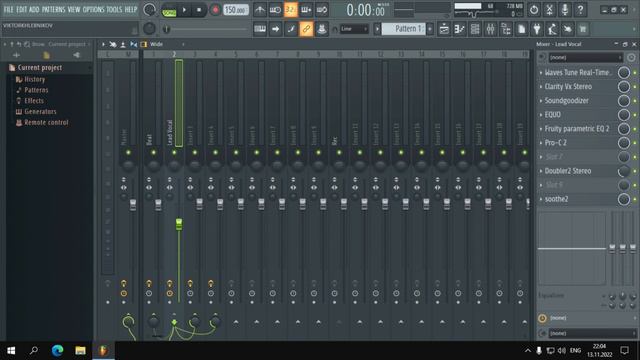Mute the Master mixer track LED
Image resolution: width=640 pixels, height=360 pixels.
pyautogui.click(x=128, y=152)
